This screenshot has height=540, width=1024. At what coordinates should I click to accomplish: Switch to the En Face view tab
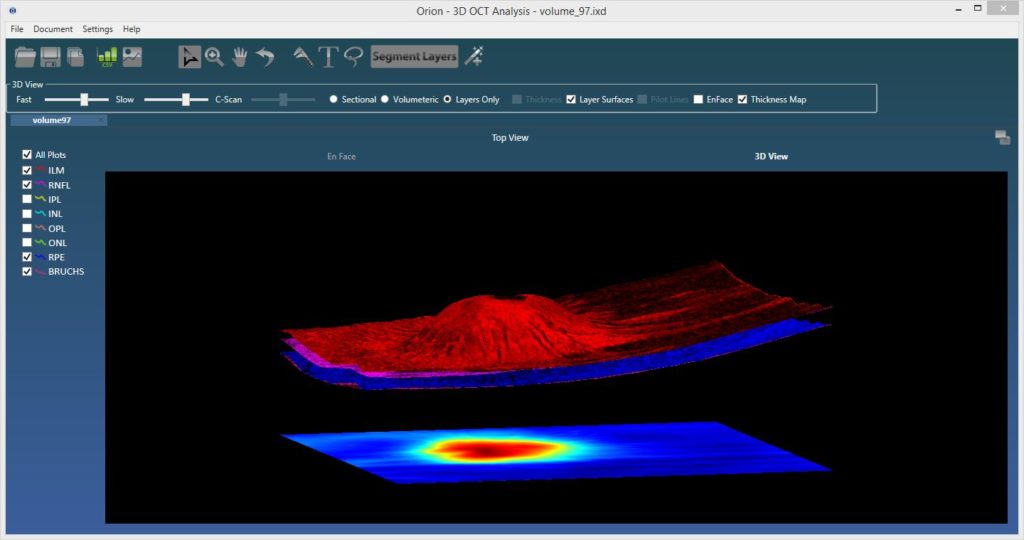point(342,157)
